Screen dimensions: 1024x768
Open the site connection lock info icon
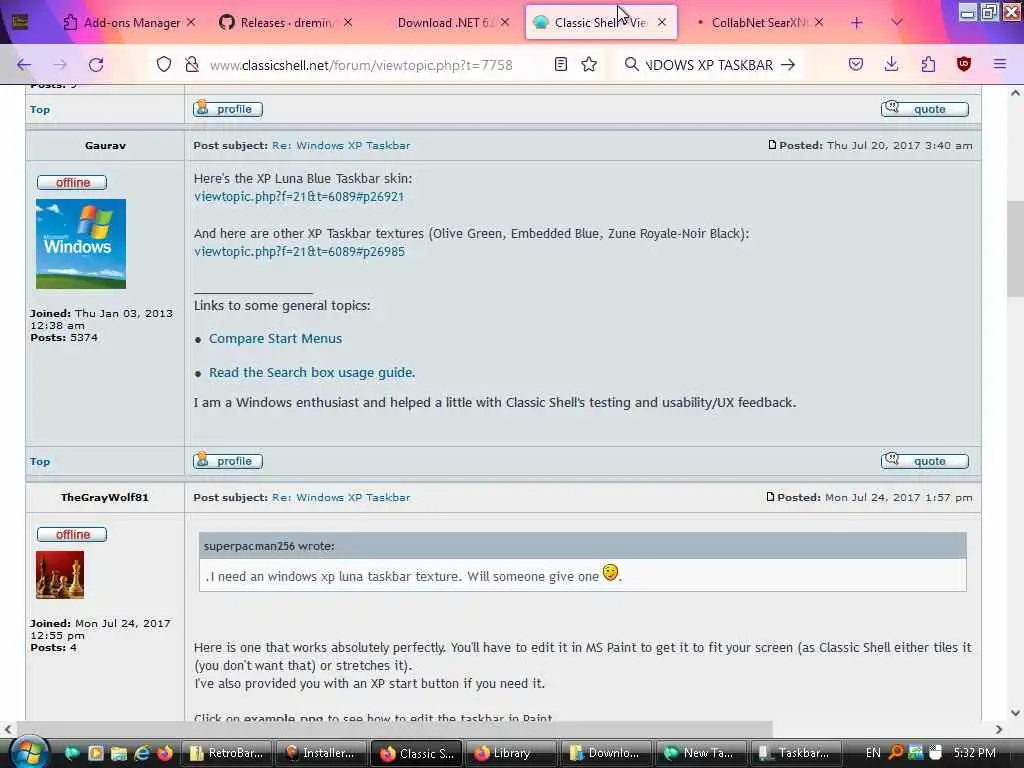tap(191, 64)
